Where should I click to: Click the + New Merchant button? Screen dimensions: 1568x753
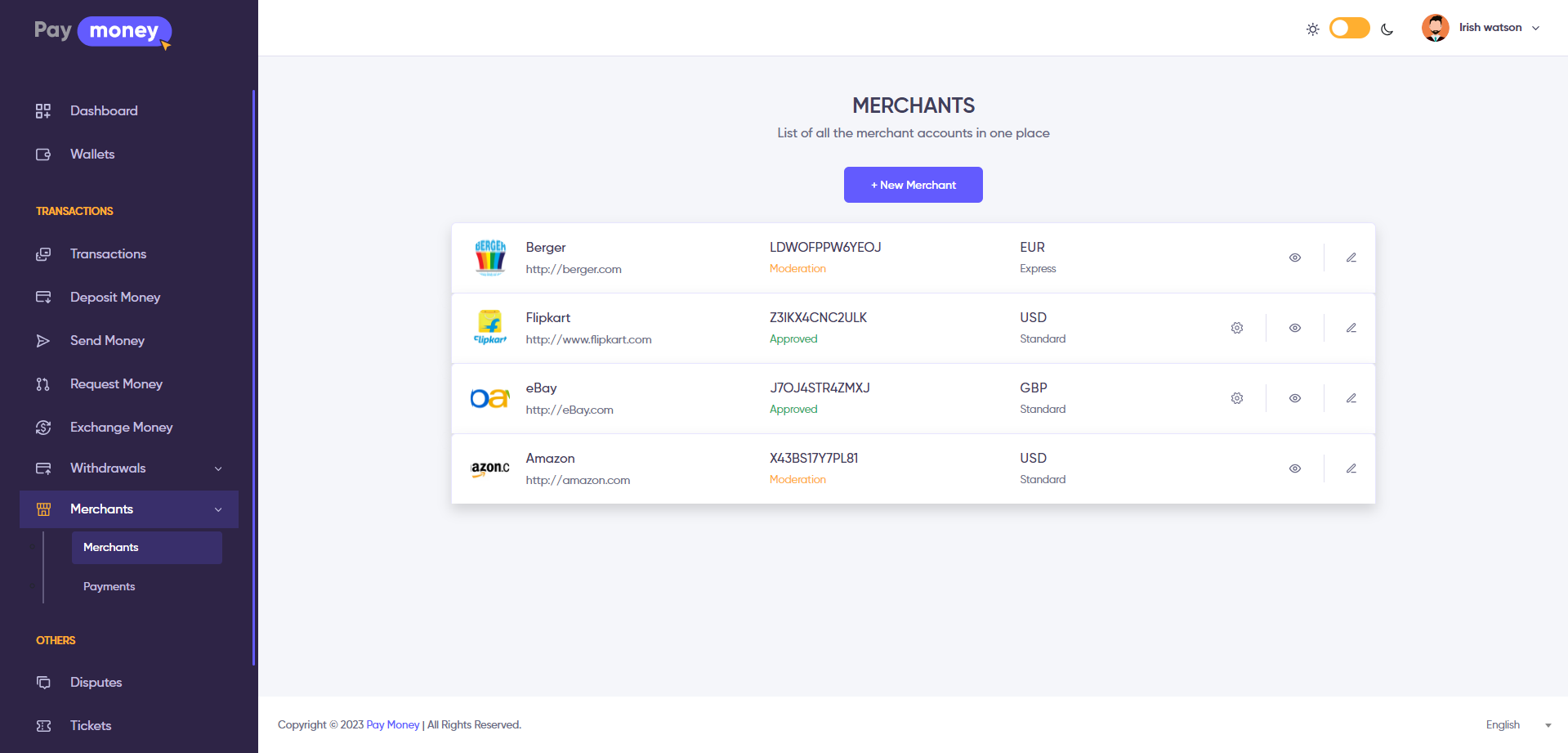(913, 185)
